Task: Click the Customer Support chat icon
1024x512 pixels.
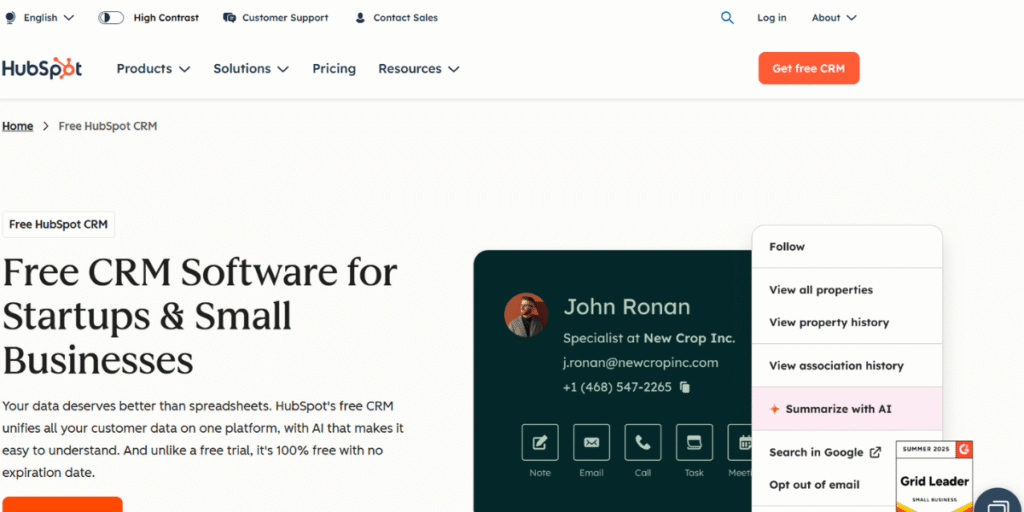Action: coord(229,18)
